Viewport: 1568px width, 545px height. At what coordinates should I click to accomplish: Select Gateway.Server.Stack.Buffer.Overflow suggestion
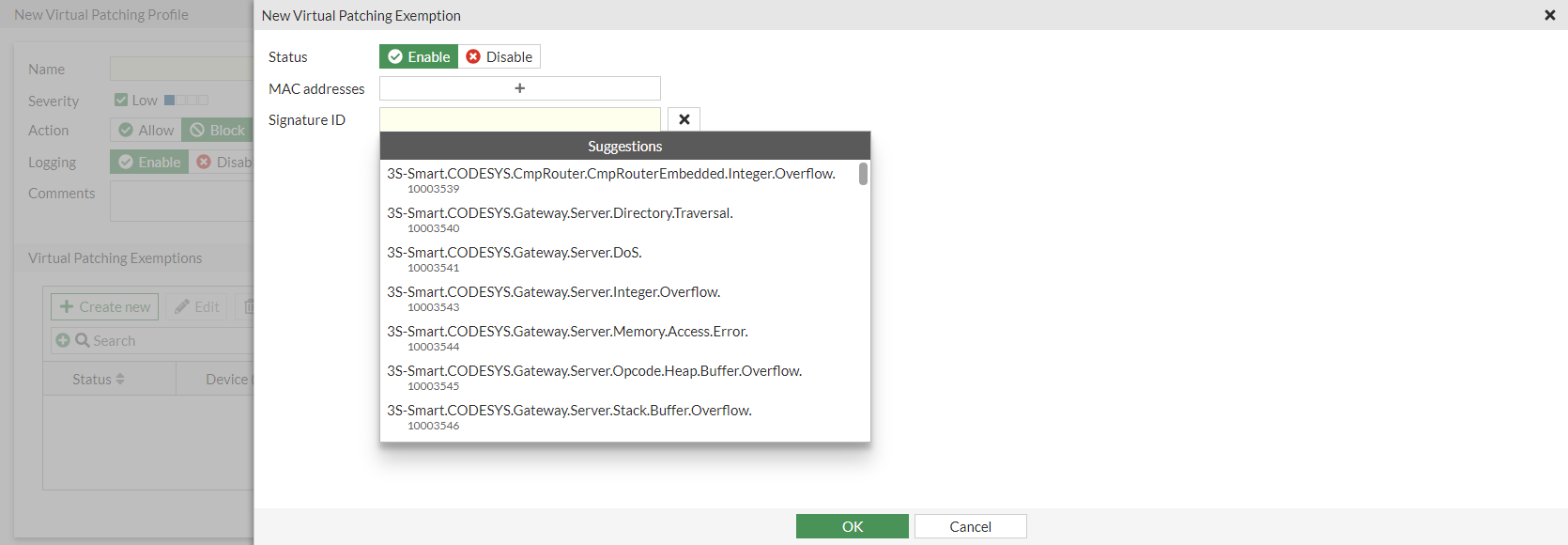pyautogui.click(x=569, y=416)
